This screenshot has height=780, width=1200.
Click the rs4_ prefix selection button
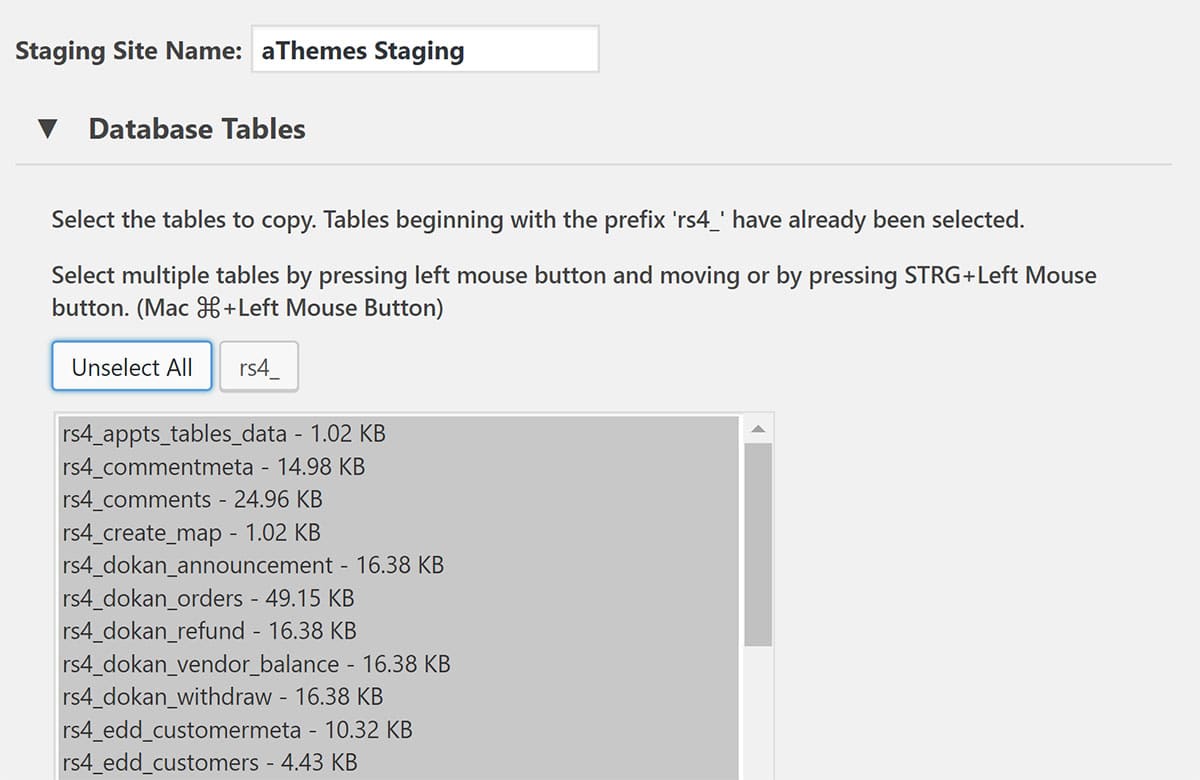[x=259, y=368]
